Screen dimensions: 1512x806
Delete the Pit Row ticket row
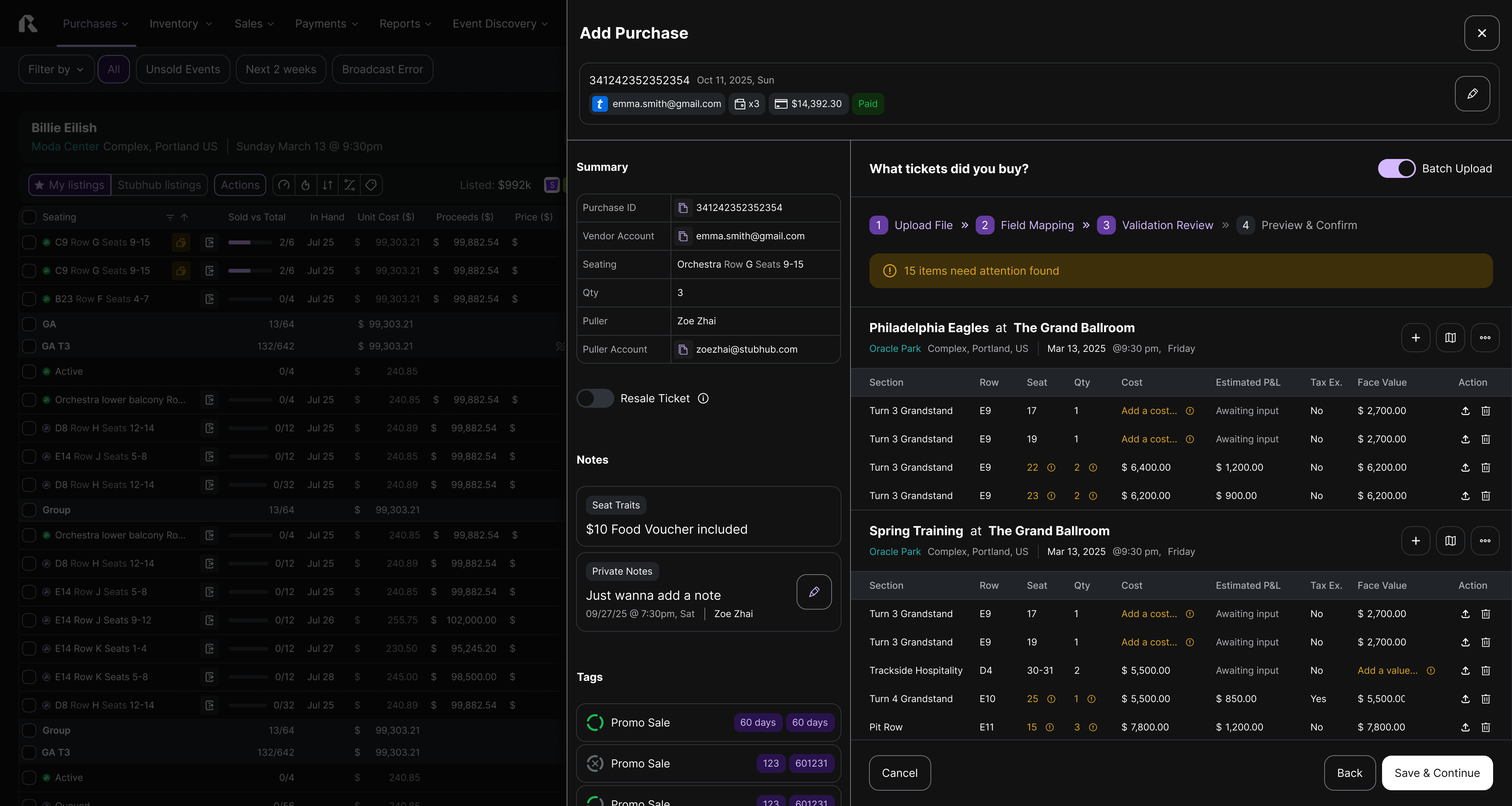click(x=1485, y=727)
